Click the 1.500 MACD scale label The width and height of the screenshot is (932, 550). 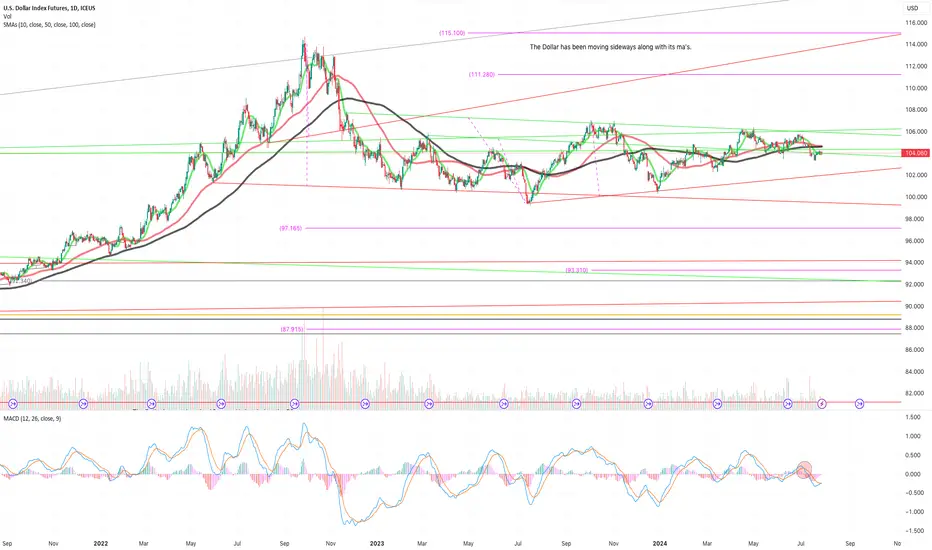coord(913,417)
